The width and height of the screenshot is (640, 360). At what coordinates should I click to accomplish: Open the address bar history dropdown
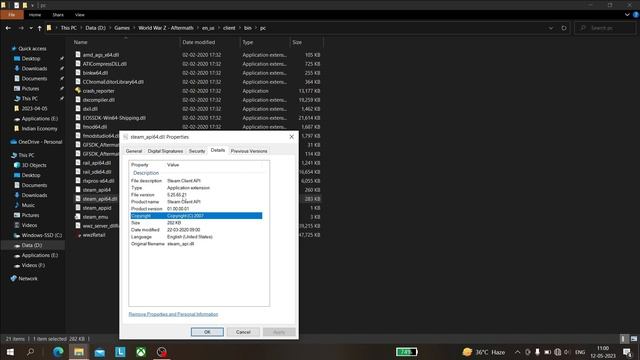point(551,28)
